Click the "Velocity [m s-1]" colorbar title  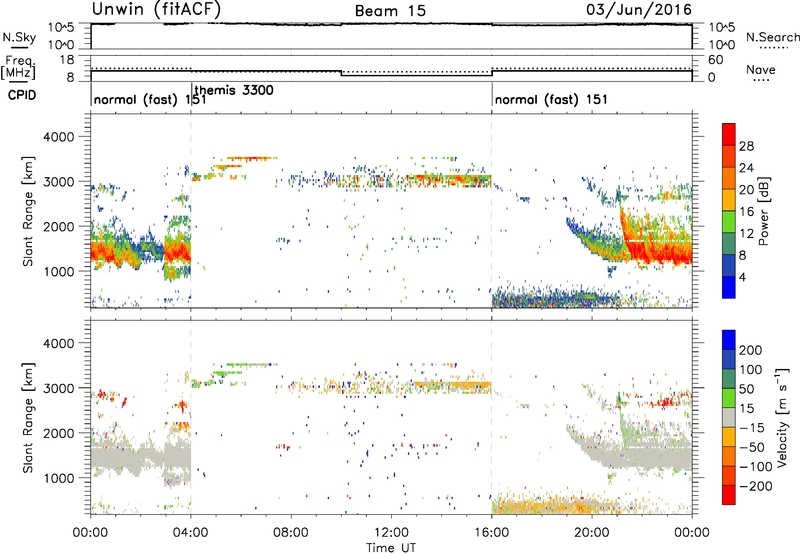[782, 417]
